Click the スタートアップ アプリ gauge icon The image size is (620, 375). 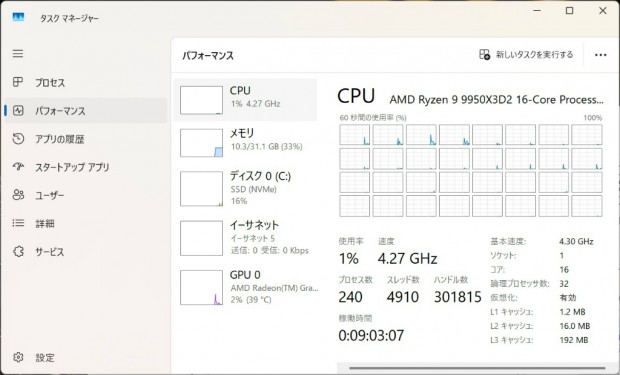point(18,167)
